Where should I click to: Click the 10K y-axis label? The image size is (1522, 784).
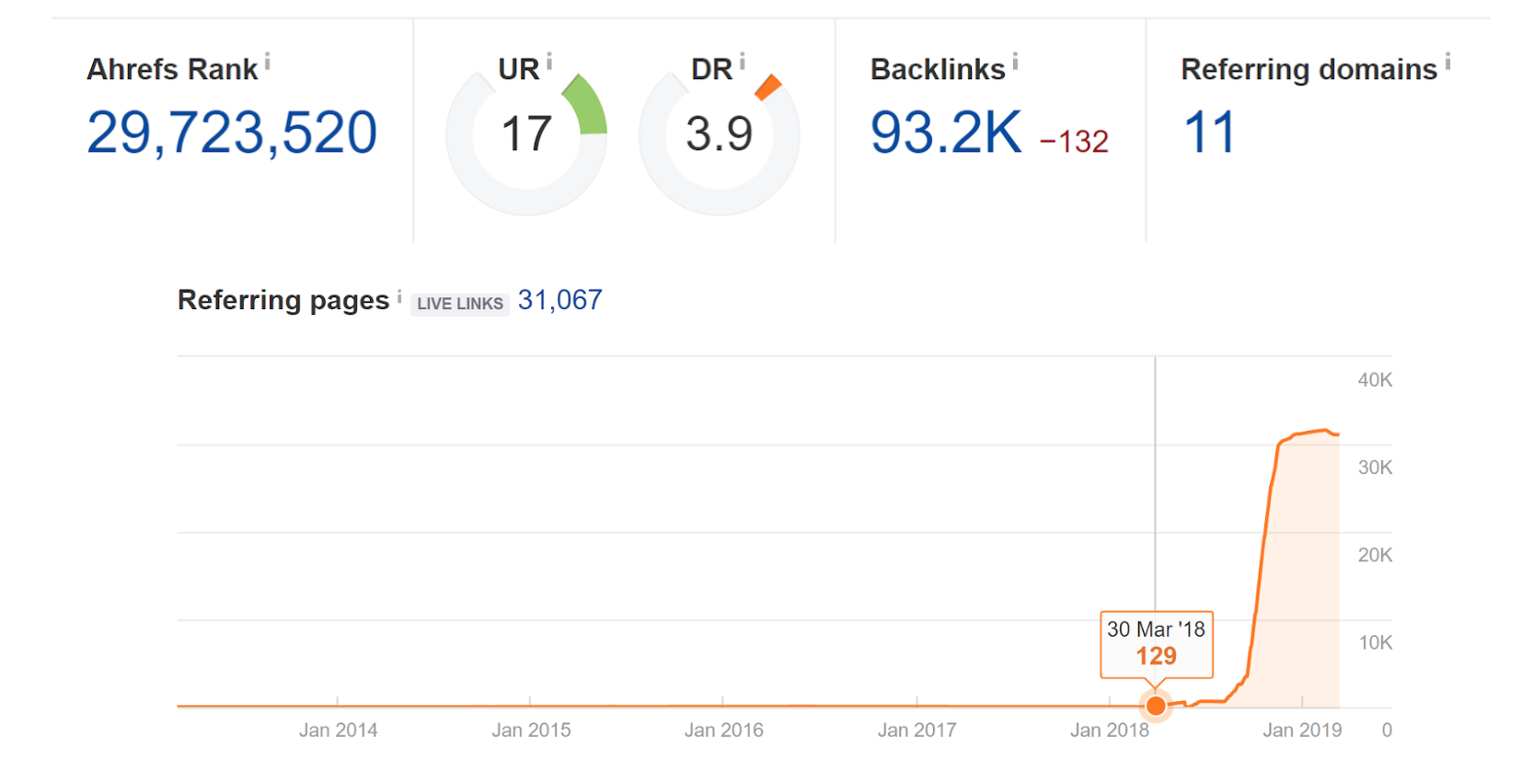tap(1375, 643)
